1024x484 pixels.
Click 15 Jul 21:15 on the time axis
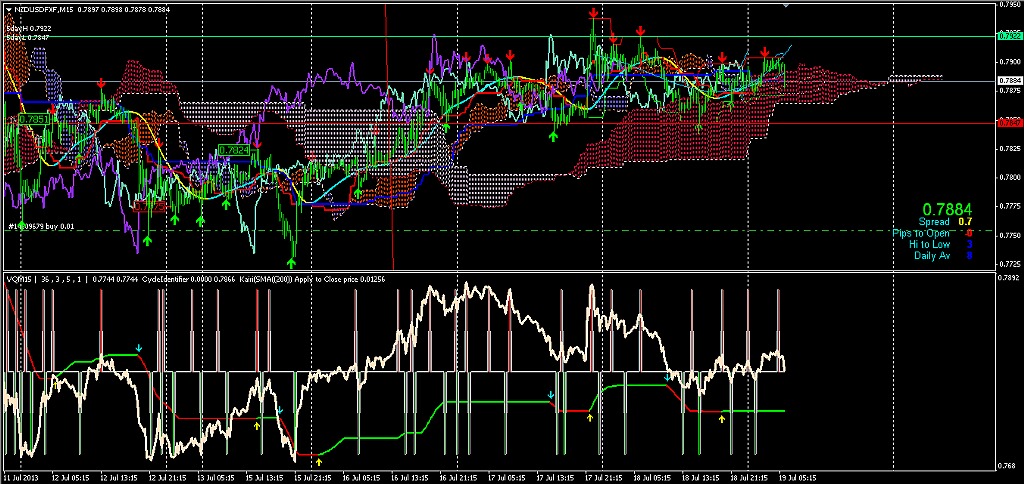(315, 477)
